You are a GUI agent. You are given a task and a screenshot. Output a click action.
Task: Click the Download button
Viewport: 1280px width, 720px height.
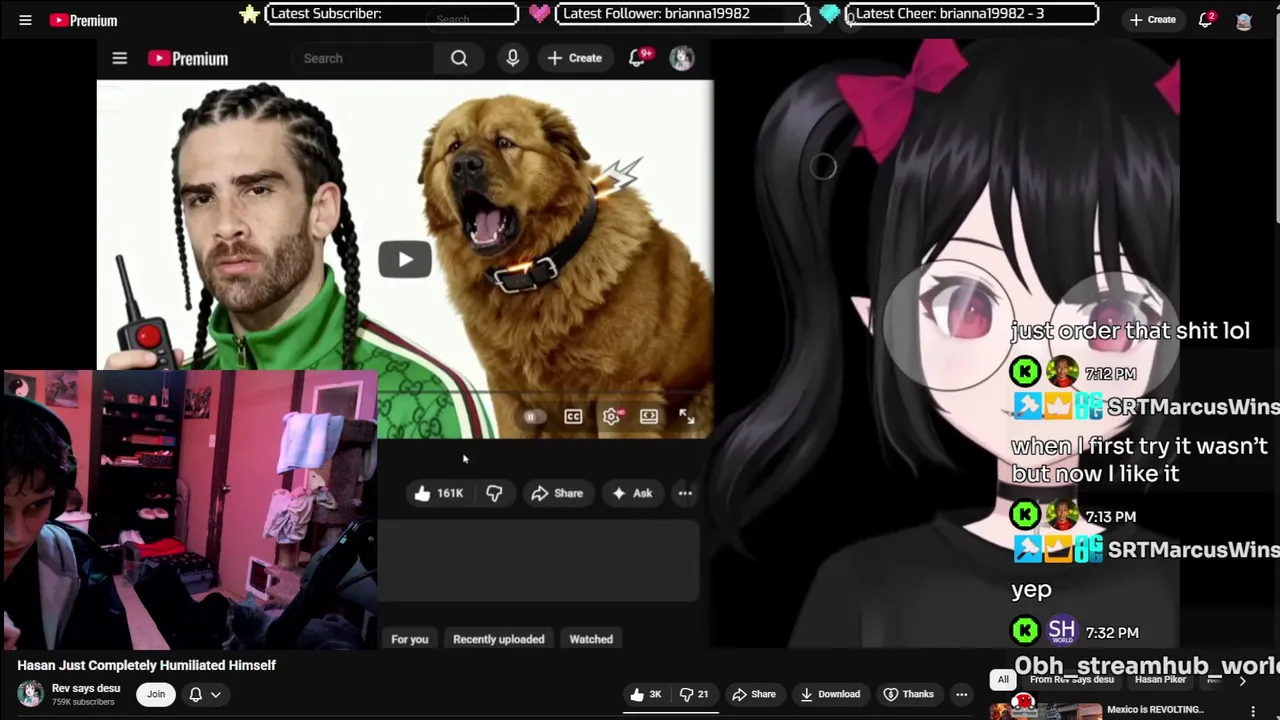[x=829, y=694]
